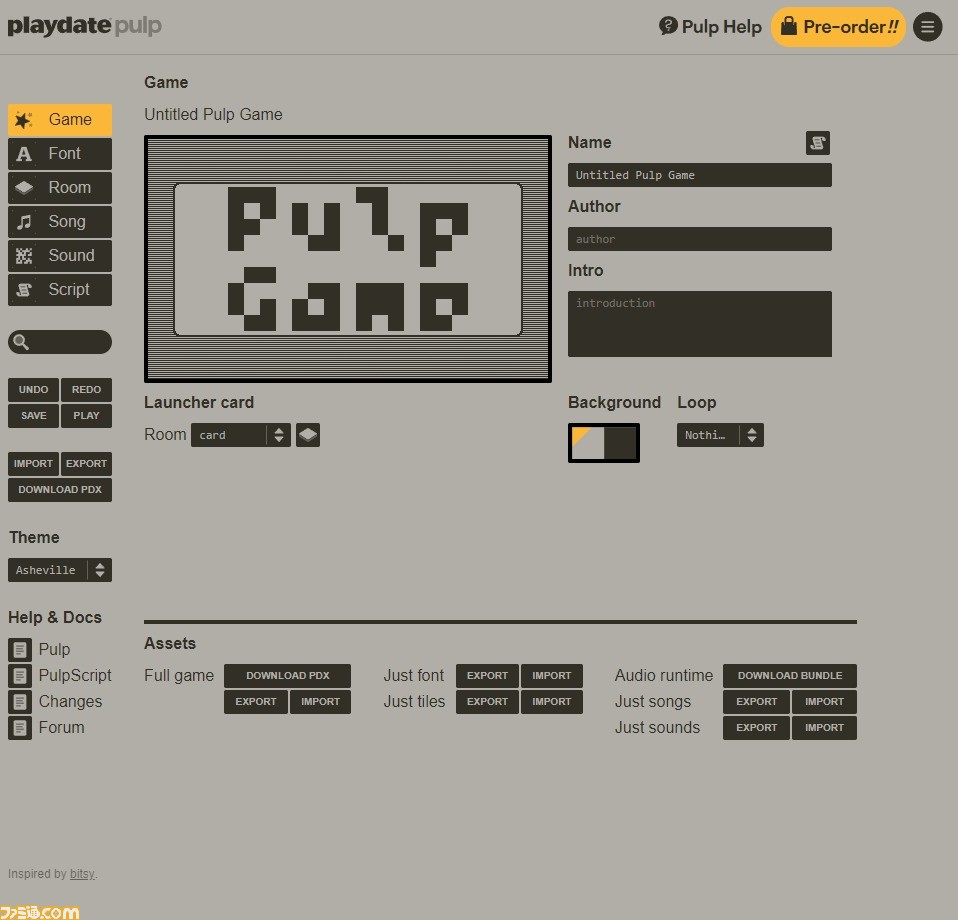
Task: Export just the font
Action: coord(487,676)
